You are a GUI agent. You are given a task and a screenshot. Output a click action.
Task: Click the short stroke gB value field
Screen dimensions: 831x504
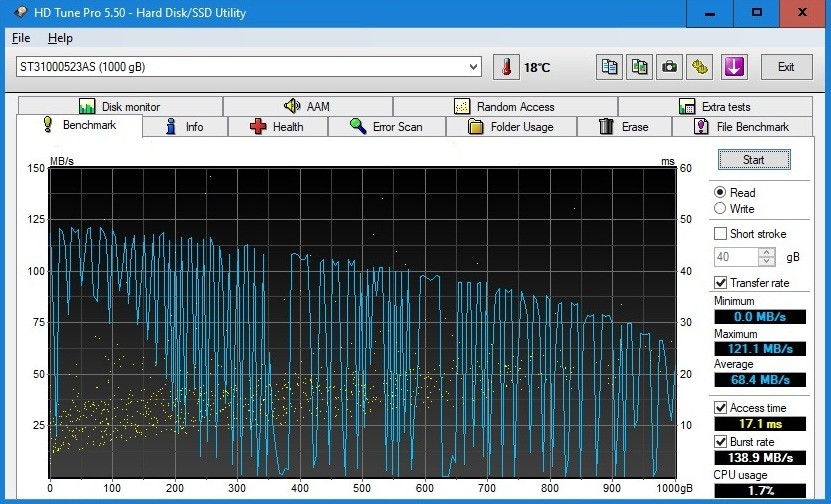coord(736,257)
